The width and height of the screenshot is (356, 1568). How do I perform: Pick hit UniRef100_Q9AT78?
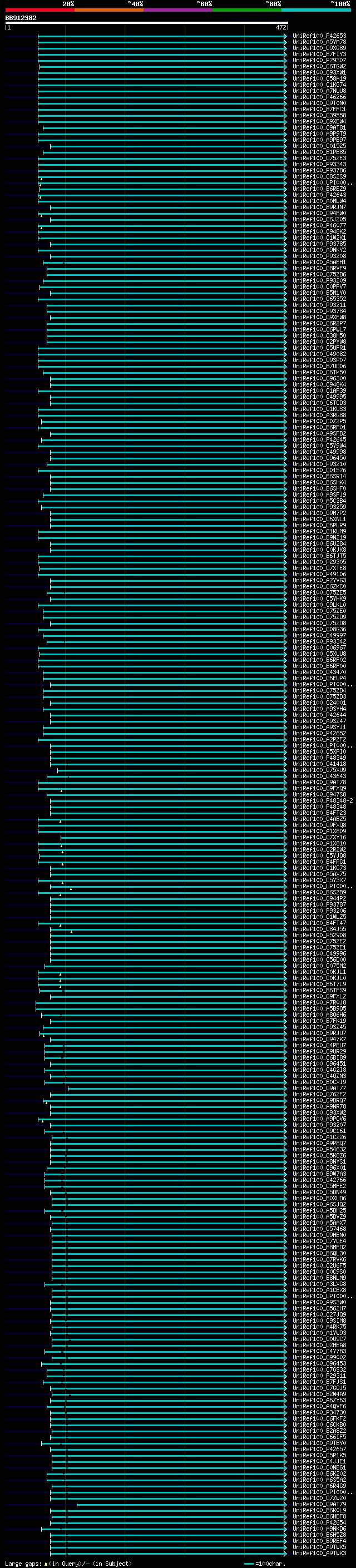tap(319, 782)
